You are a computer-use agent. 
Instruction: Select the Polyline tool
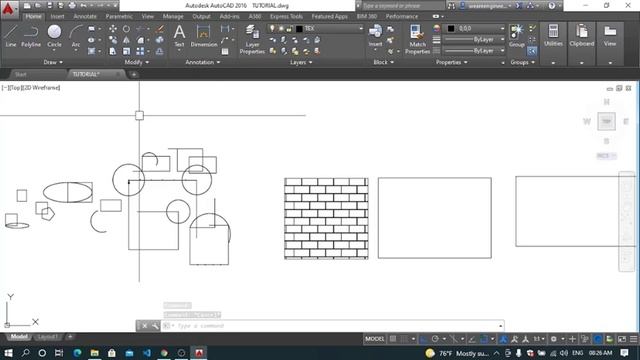31,36
